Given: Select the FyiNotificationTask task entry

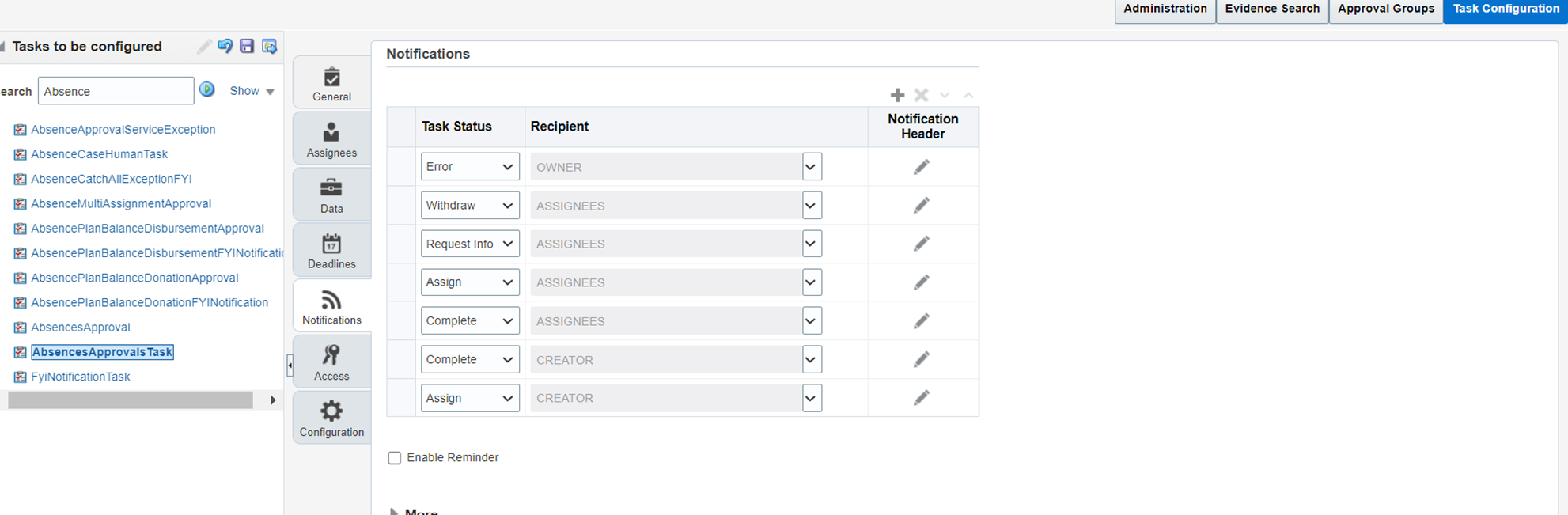Looking at the screenshot, I should [80, 377].
